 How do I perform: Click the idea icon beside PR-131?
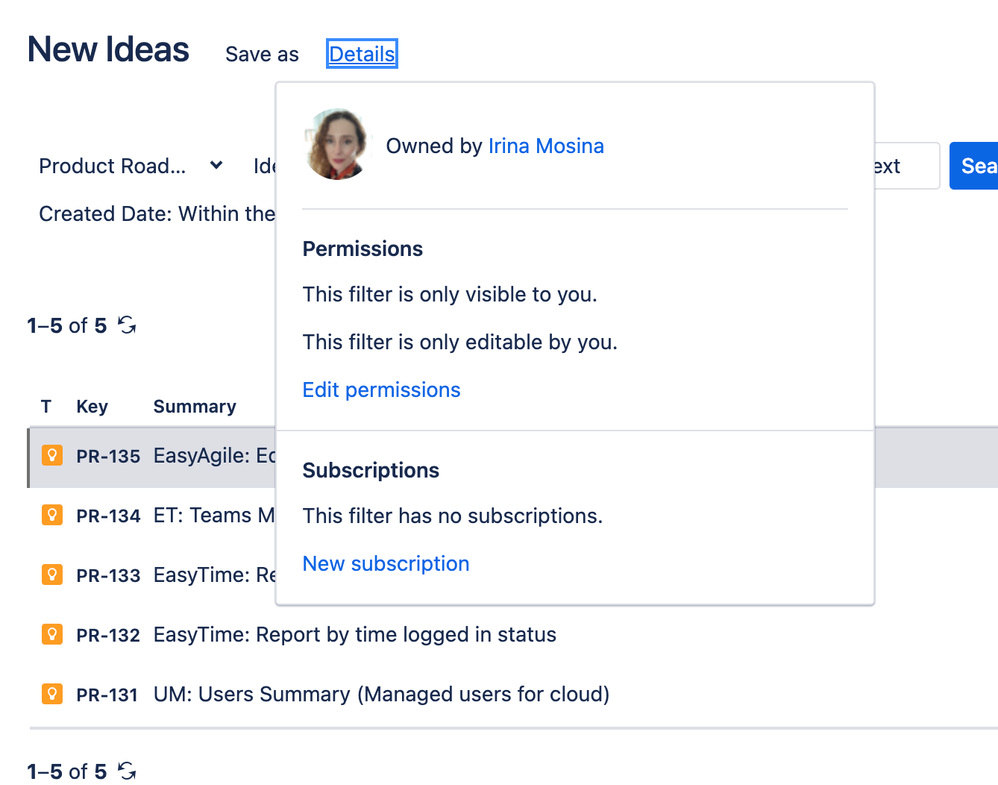(52, 693)
